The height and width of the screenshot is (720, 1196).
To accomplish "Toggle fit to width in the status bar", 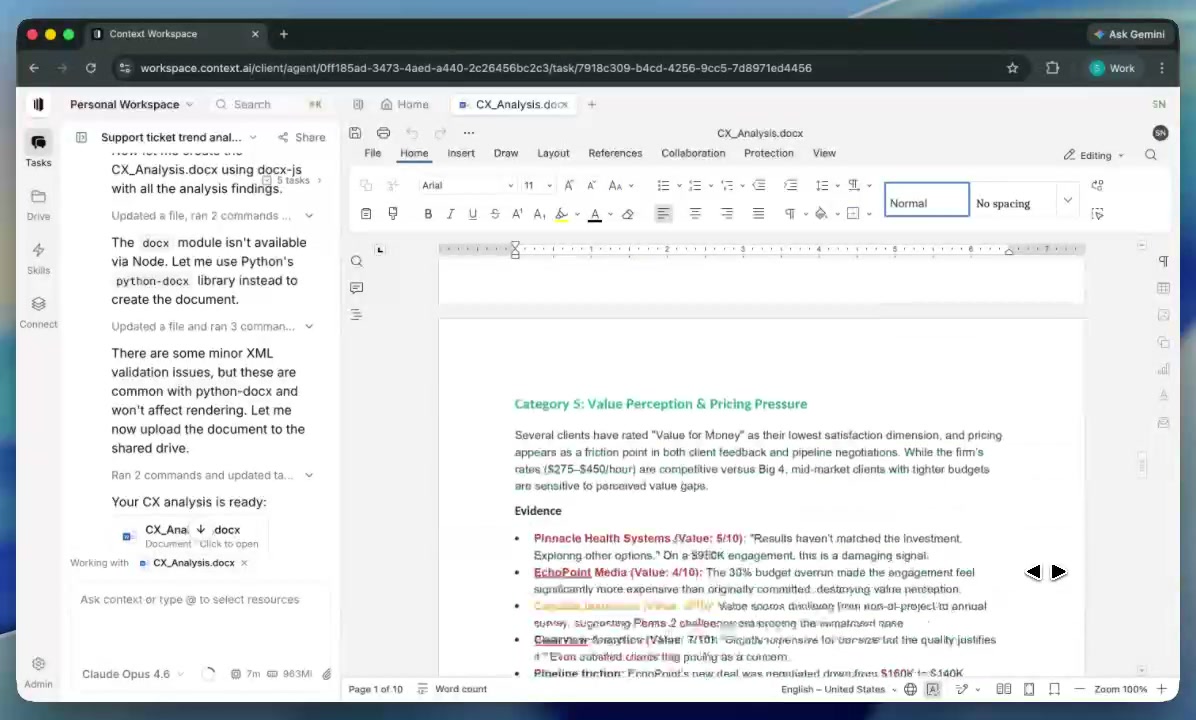I will 1054,689.
